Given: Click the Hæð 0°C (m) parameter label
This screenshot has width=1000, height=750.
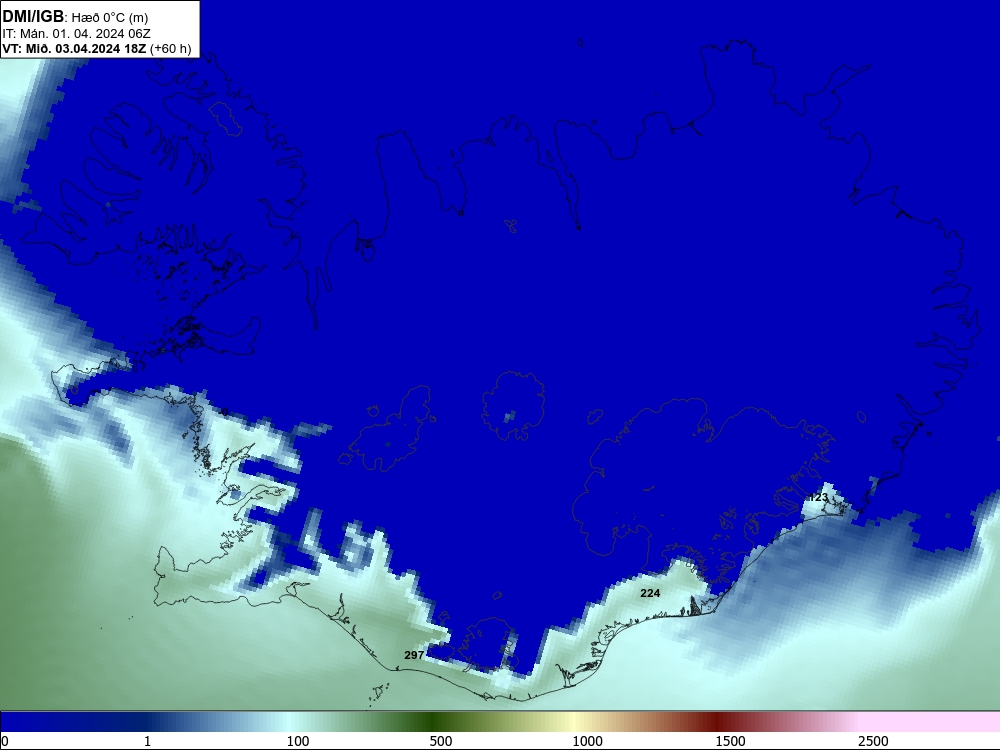Looking at the screenshot, I should point(110,17).
